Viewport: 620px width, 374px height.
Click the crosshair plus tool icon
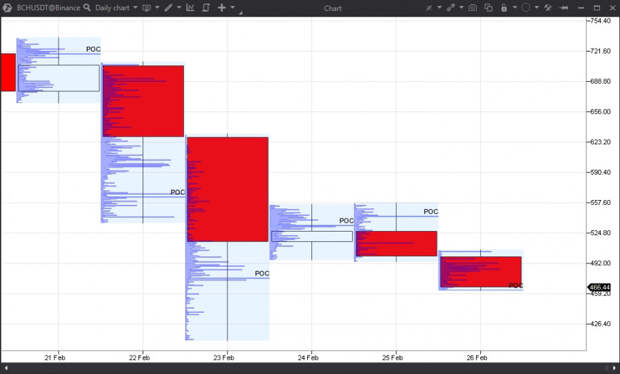(x=221, y=8)
